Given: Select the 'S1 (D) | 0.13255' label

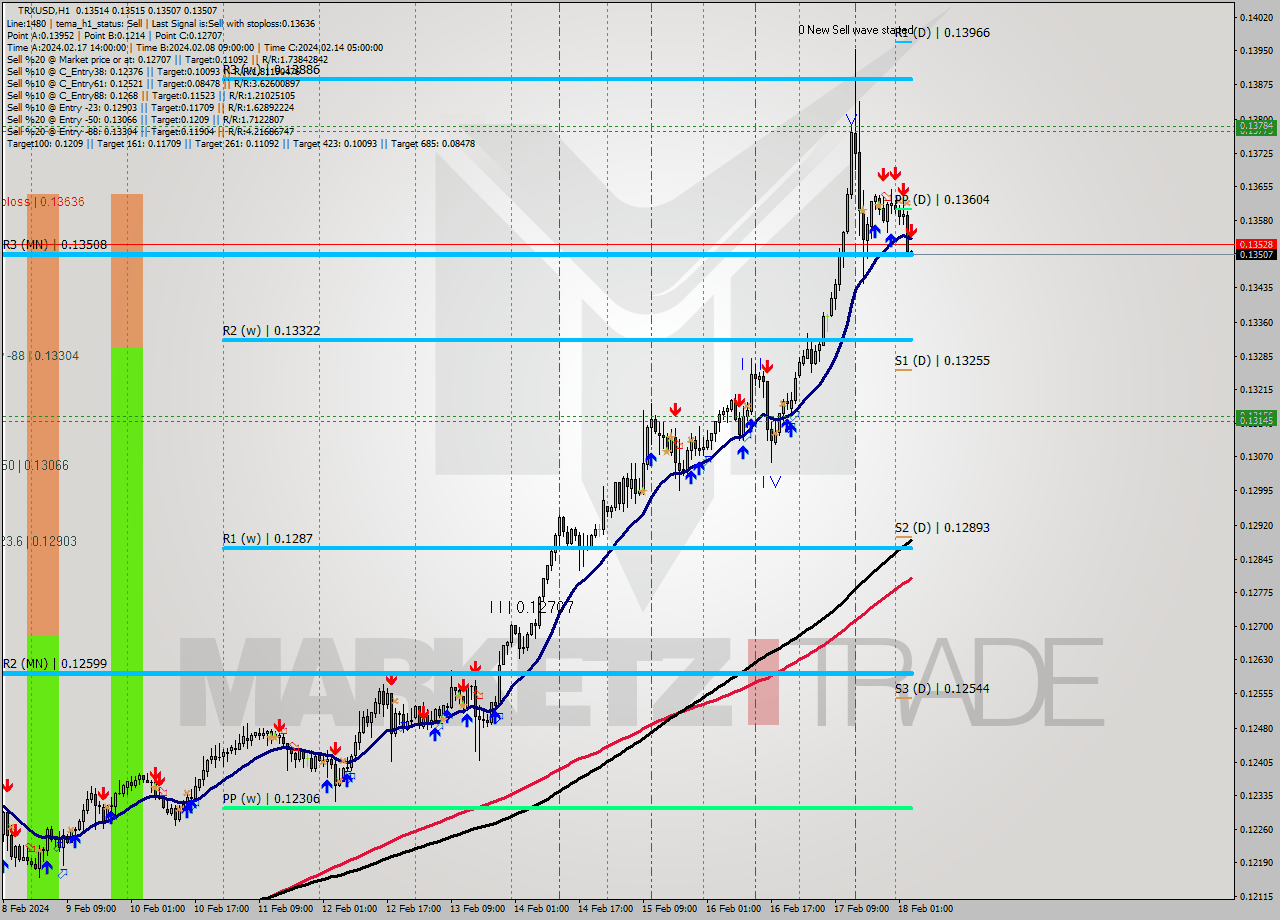Looking at the screenshot, I should tap(942, 360).
